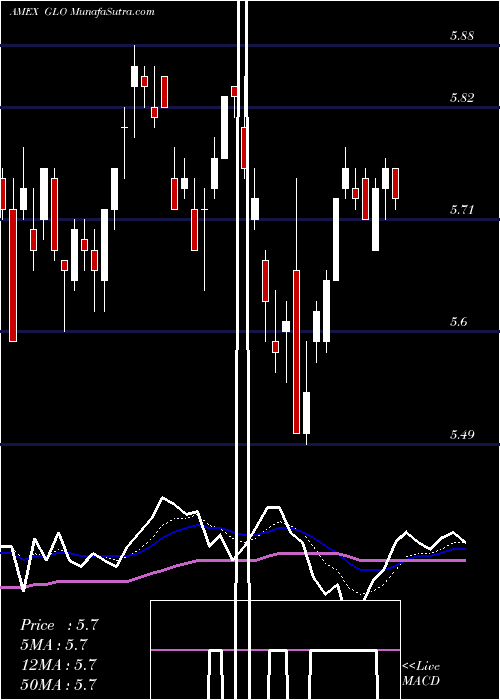Image resolution: width=500 pixels, height=700 pixels.
Task: Click the 5.71 price axis label
Action: [462, 209]
